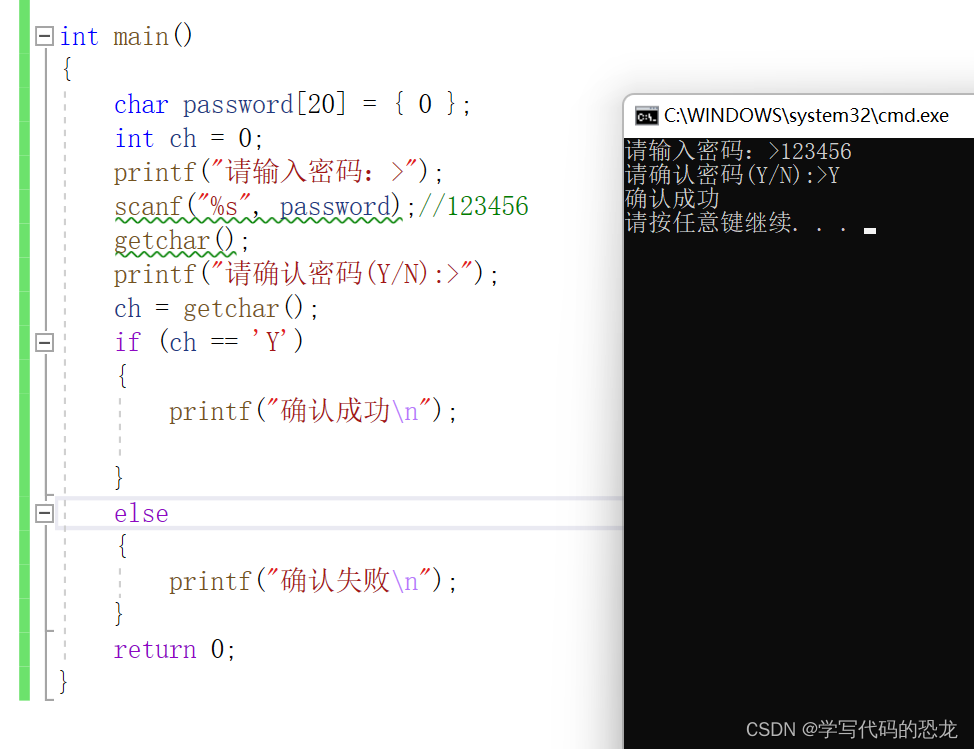Click the scanf("%s", password) statement
The height and width of the screenshot is (749, 974).
click(x=264, y=207)
